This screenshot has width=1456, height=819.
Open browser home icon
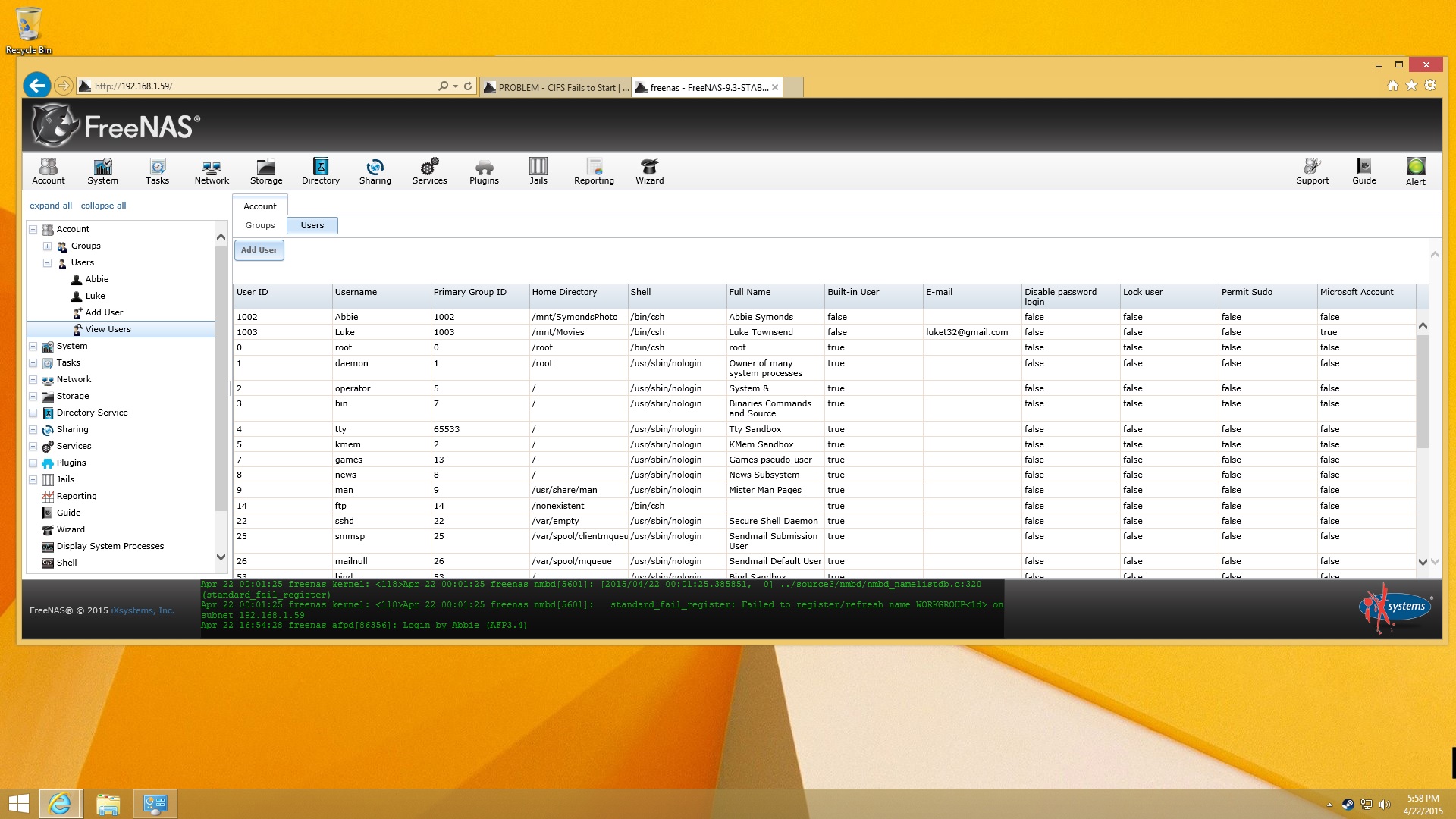[1393, 86]
